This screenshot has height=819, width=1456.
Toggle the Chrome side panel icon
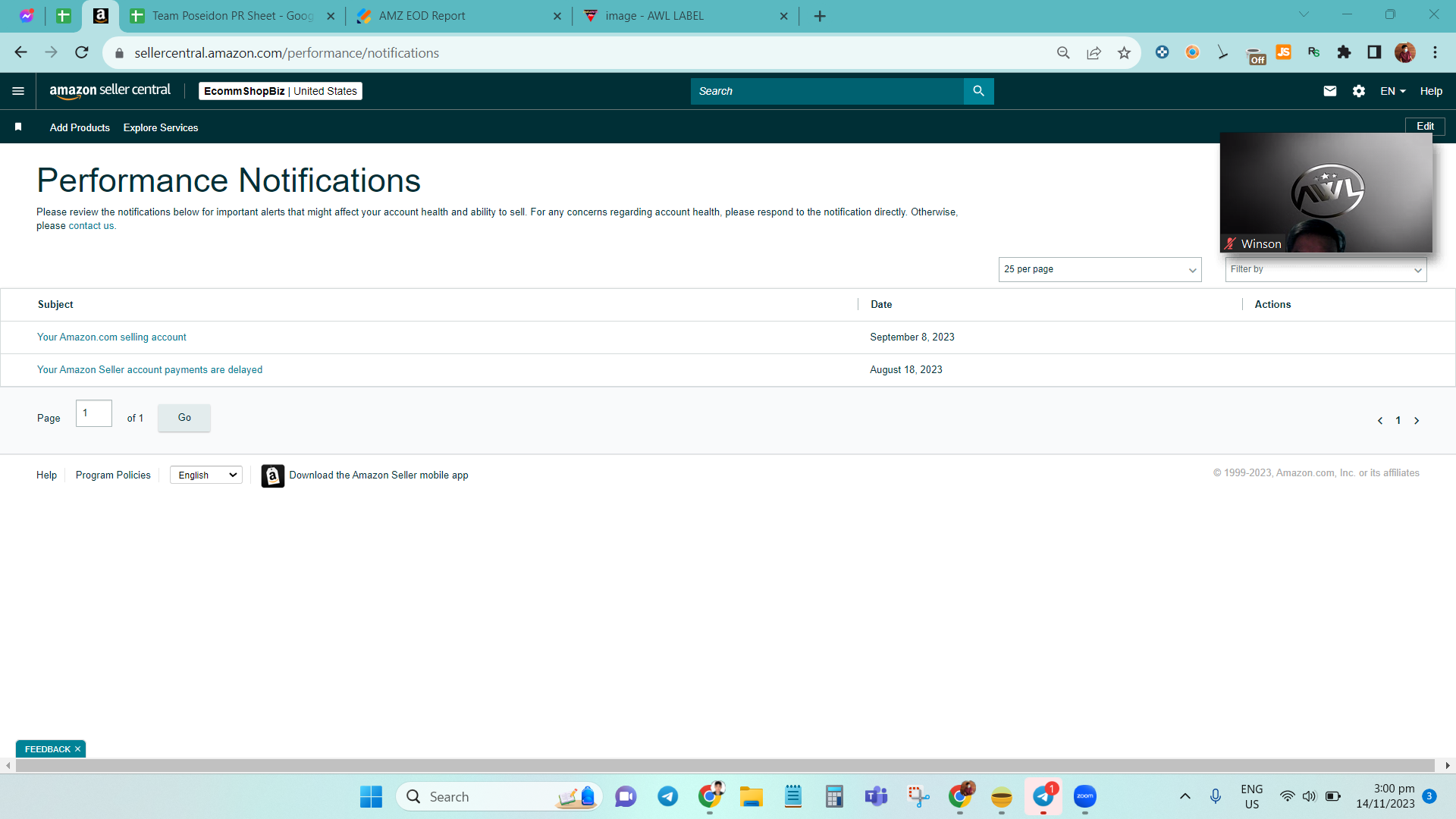click(x=1374, y=52)
